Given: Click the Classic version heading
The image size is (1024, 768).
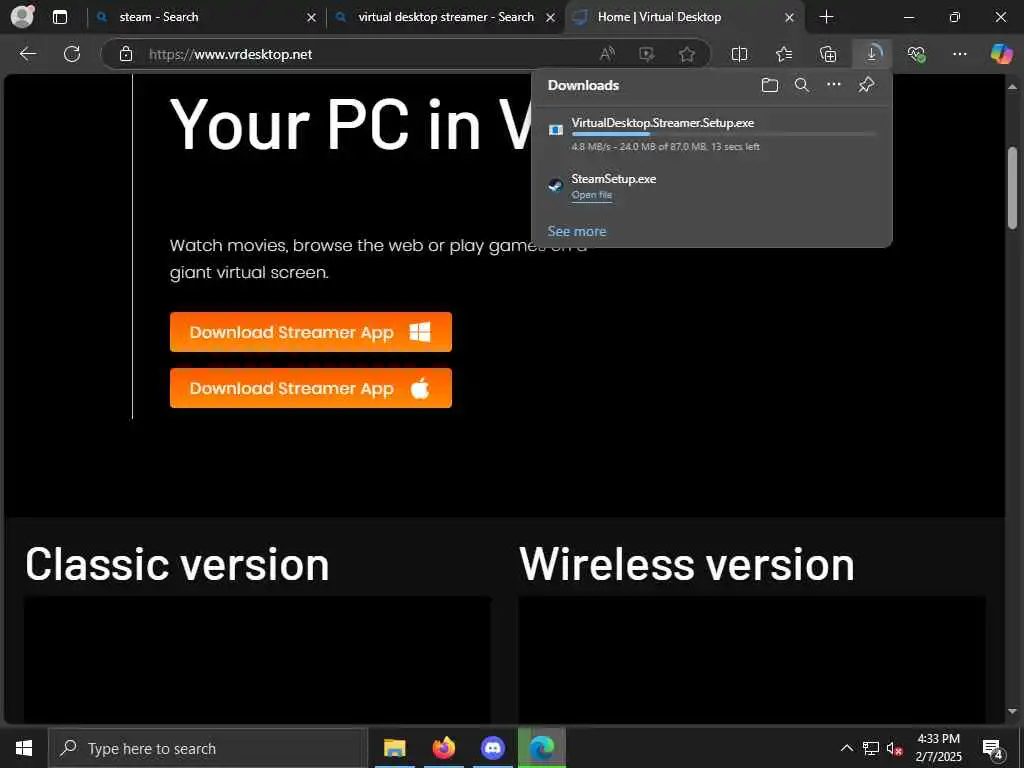Looking at the screenshot, I should pyautogui.click(x=177, y=564).
